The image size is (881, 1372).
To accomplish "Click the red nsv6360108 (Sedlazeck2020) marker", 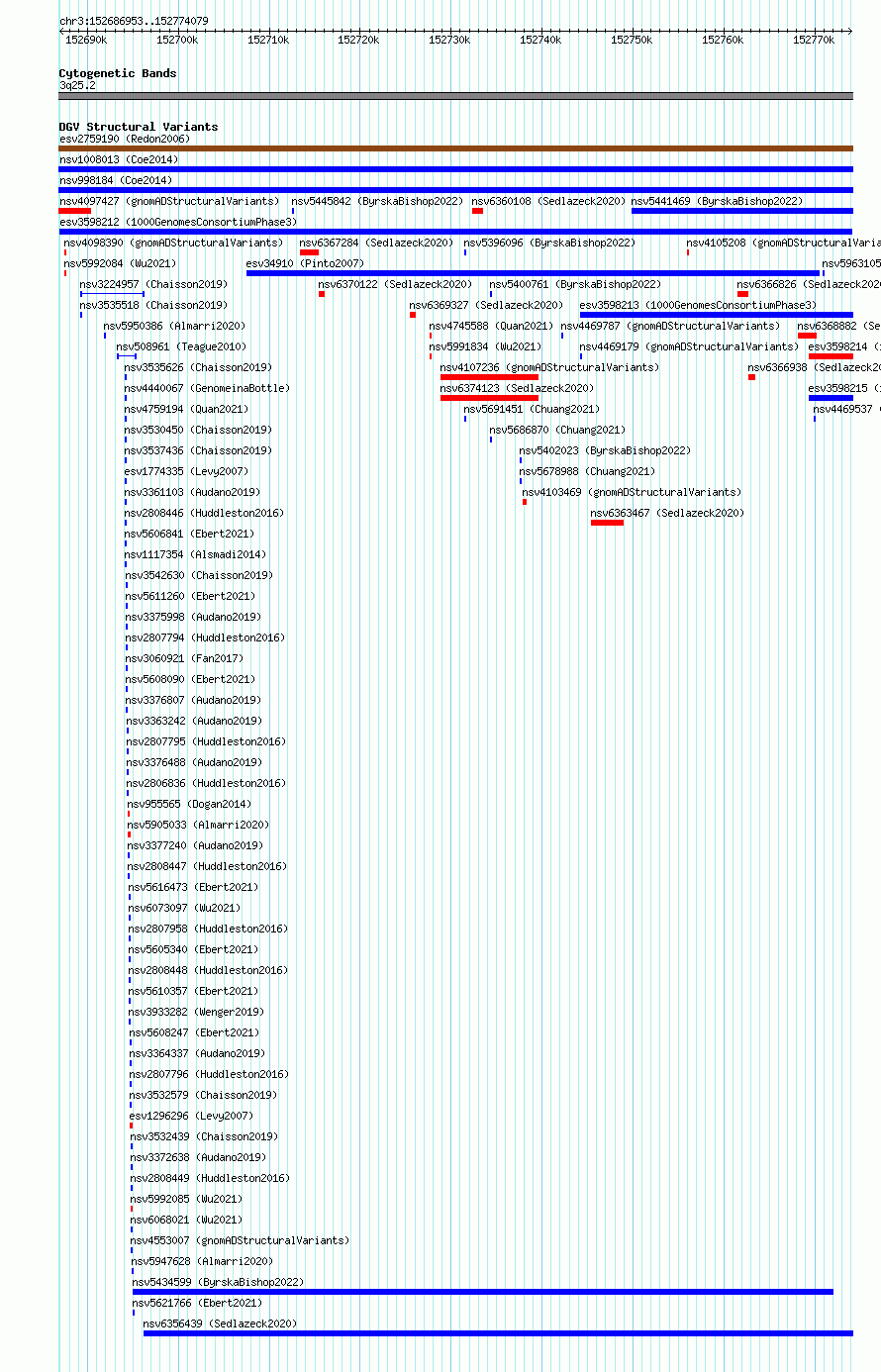I will (477, 211).
